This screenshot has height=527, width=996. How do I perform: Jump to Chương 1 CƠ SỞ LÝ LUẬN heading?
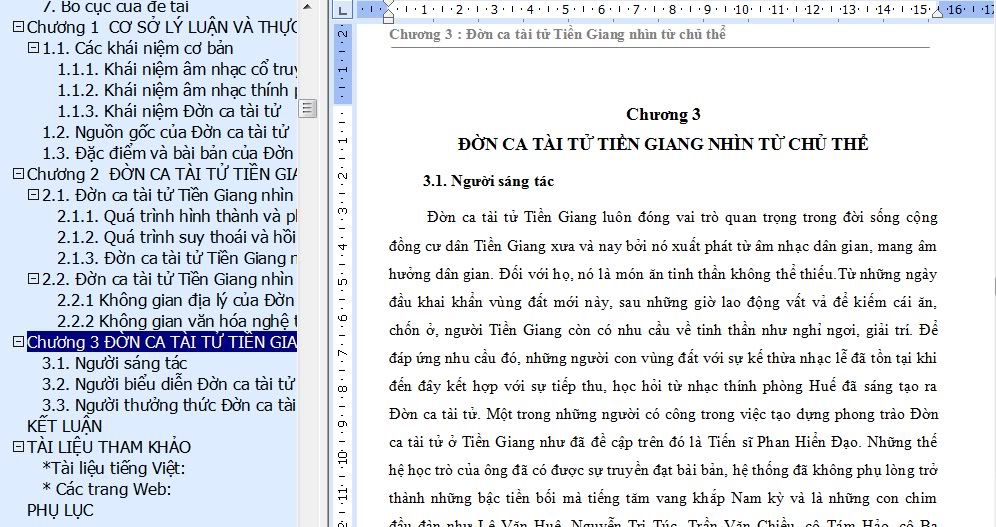(162, 27)
